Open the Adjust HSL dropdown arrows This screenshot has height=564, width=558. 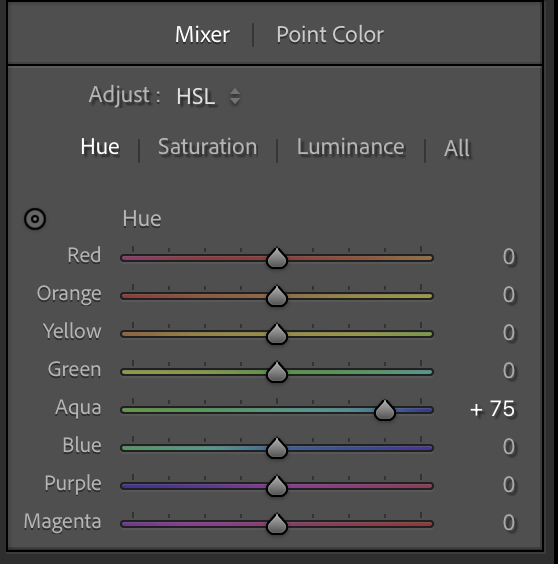point(235,96)
